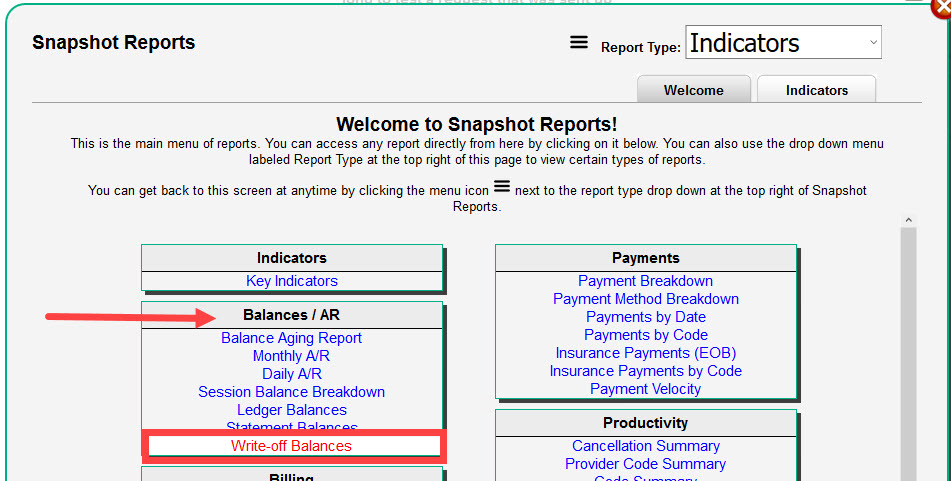Open the Ledger Balances report

[292, 410]
